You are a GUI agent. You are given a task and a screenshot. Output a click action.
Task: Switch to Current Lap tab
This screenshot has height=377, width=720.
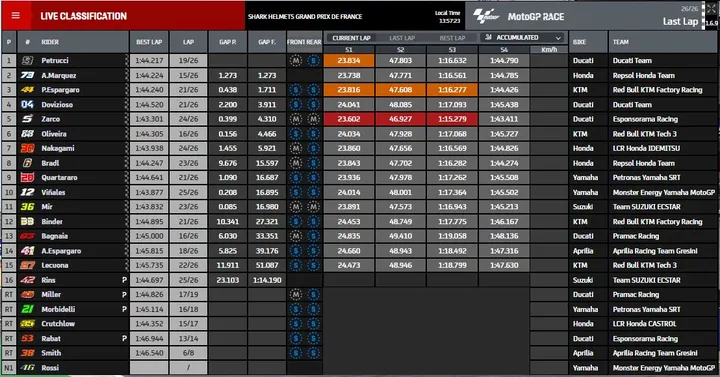(x=351, y=38)
